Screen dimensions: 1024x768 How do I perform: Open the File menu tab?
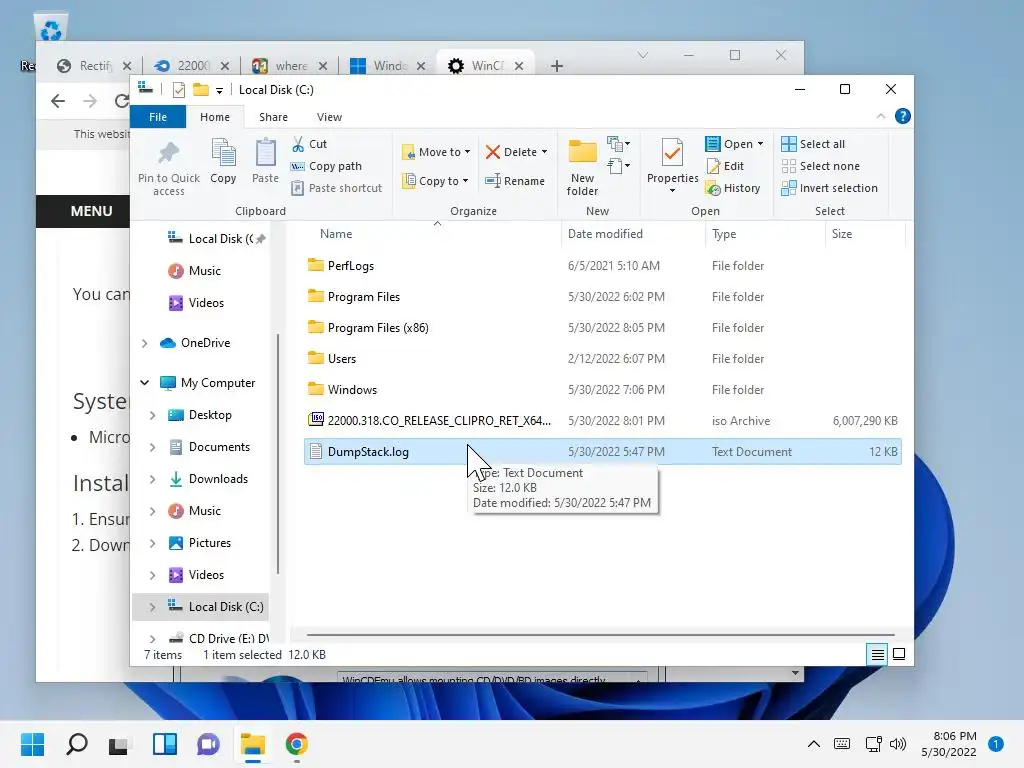158,117
